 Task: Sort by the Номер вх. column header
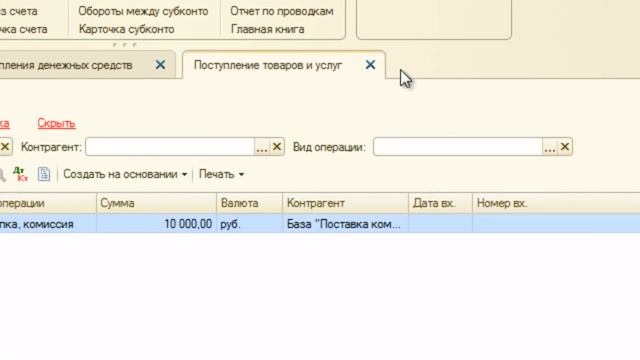[556, 203]
